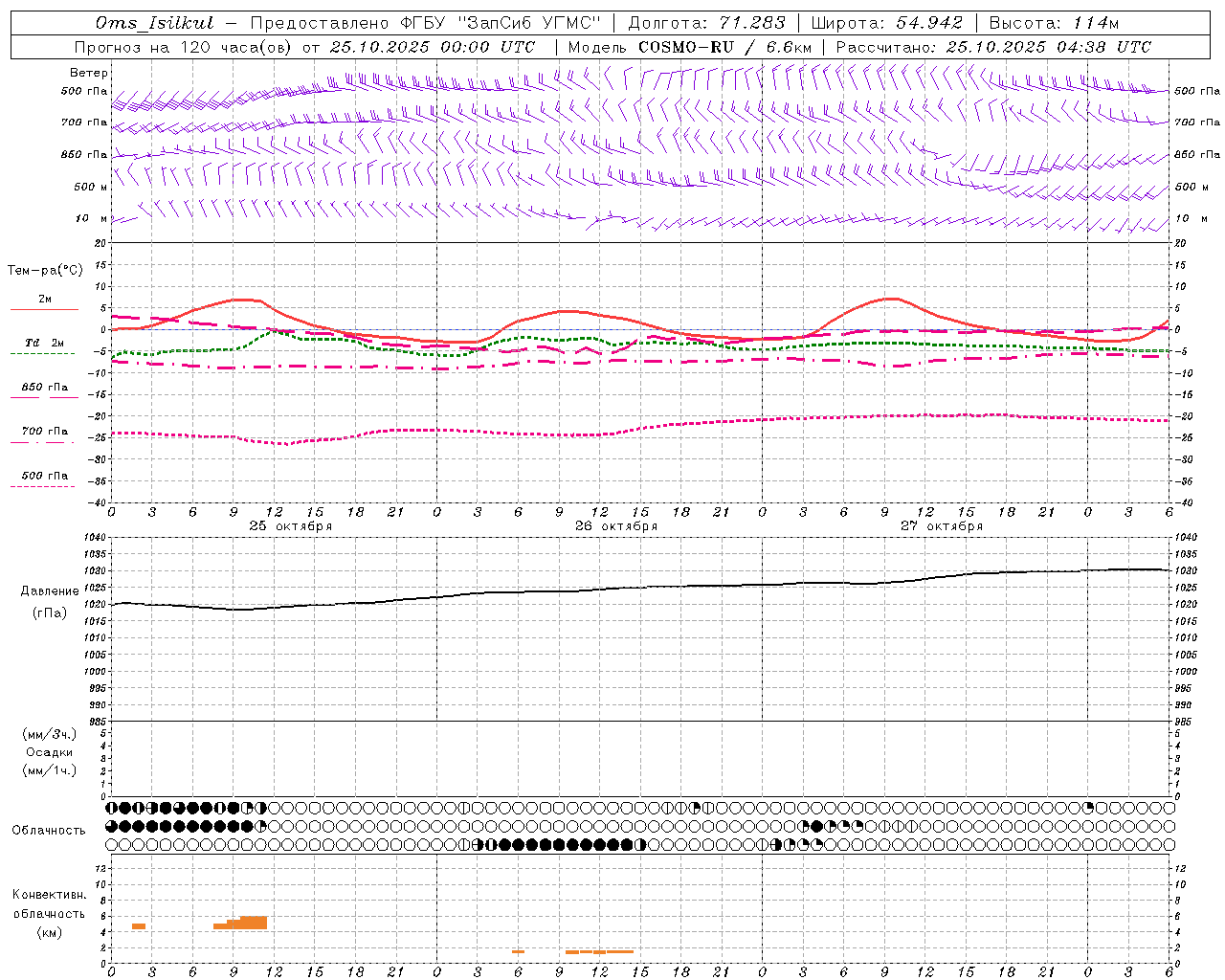Click the Облачность row label
The width and height of the screenshot is (1225, 980).
49,831
